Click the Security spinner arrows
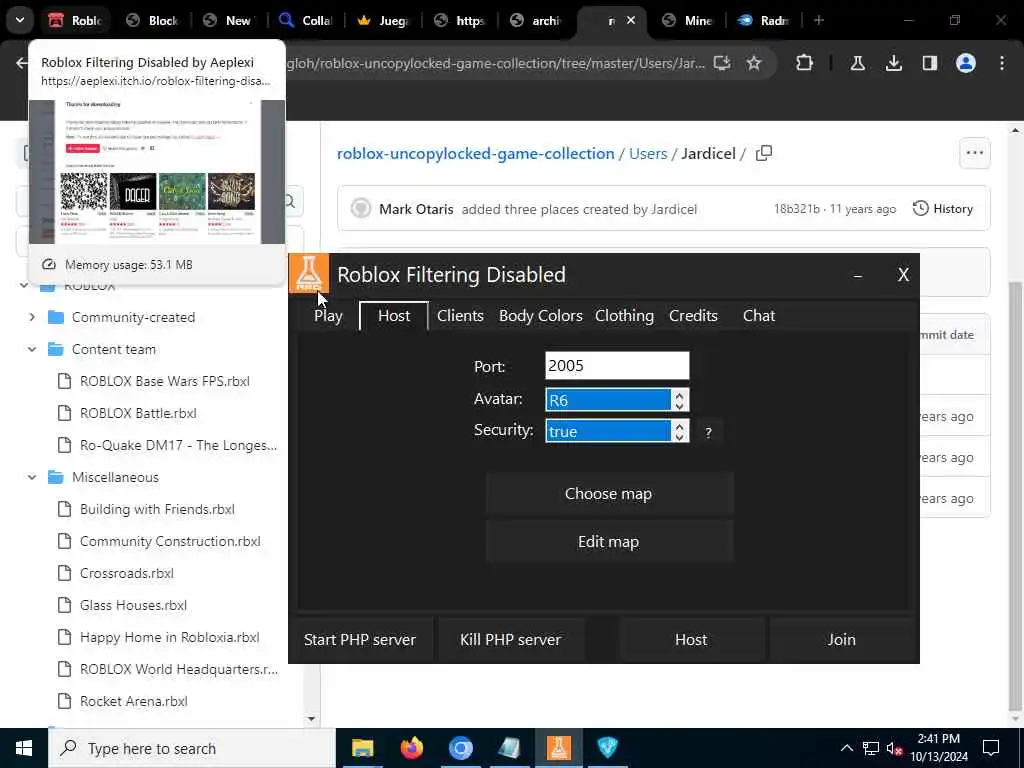Screen dimensions: 1024x768 coord(679,431)
